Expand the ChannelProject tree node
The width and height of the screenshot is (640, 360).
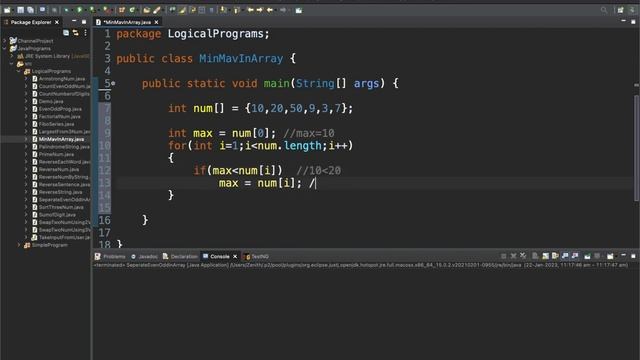[5, 41]
